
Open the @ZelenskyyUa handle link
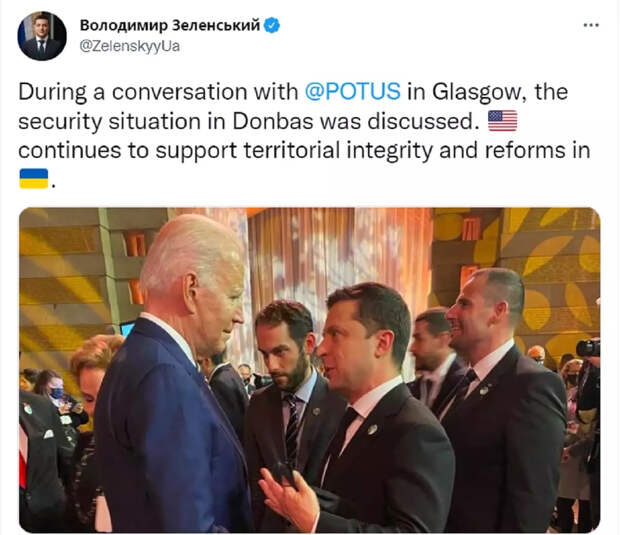point(130,46)
